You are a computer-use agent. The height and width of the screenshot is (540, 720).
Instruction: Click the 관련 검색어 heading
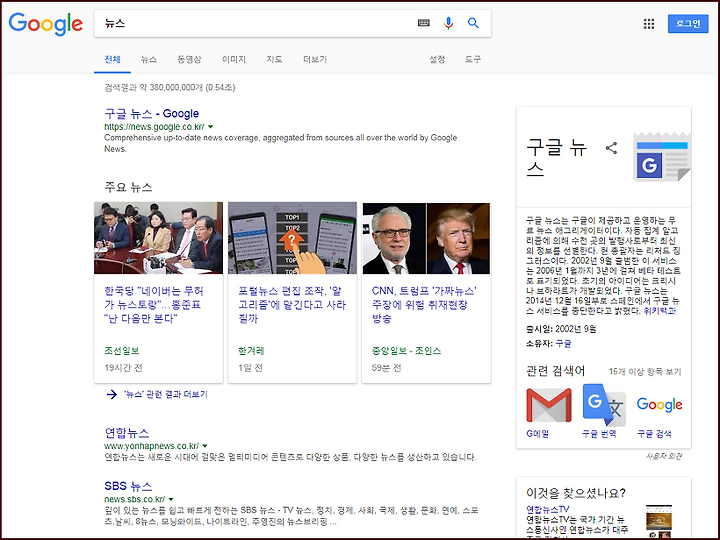click(556, 371)
